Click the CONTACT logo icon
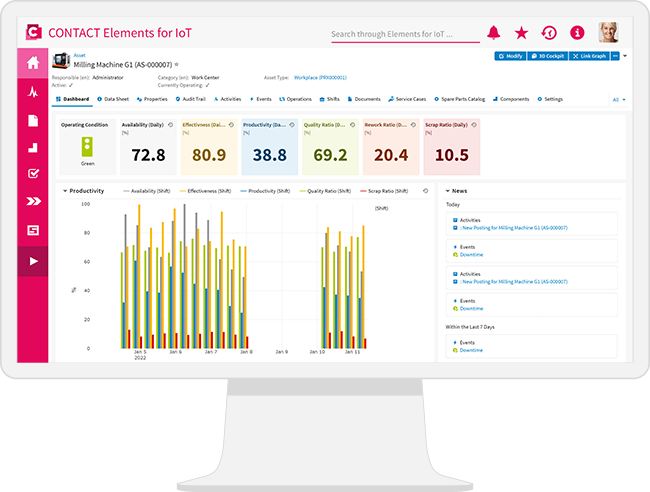650x492 pixels. (x=34, y=32)
